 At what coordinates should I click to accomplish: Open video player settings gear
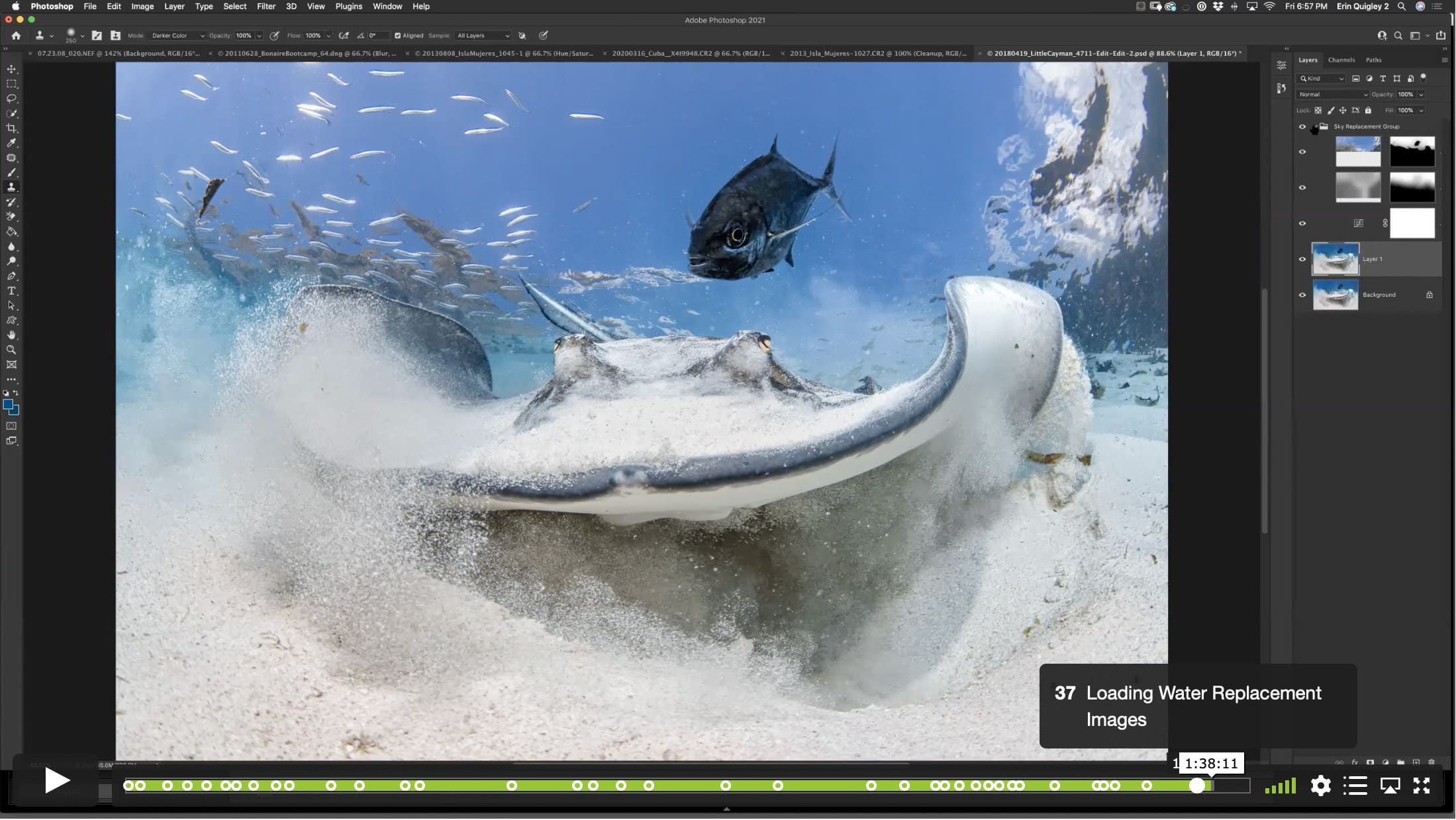tap(1320, 786)
